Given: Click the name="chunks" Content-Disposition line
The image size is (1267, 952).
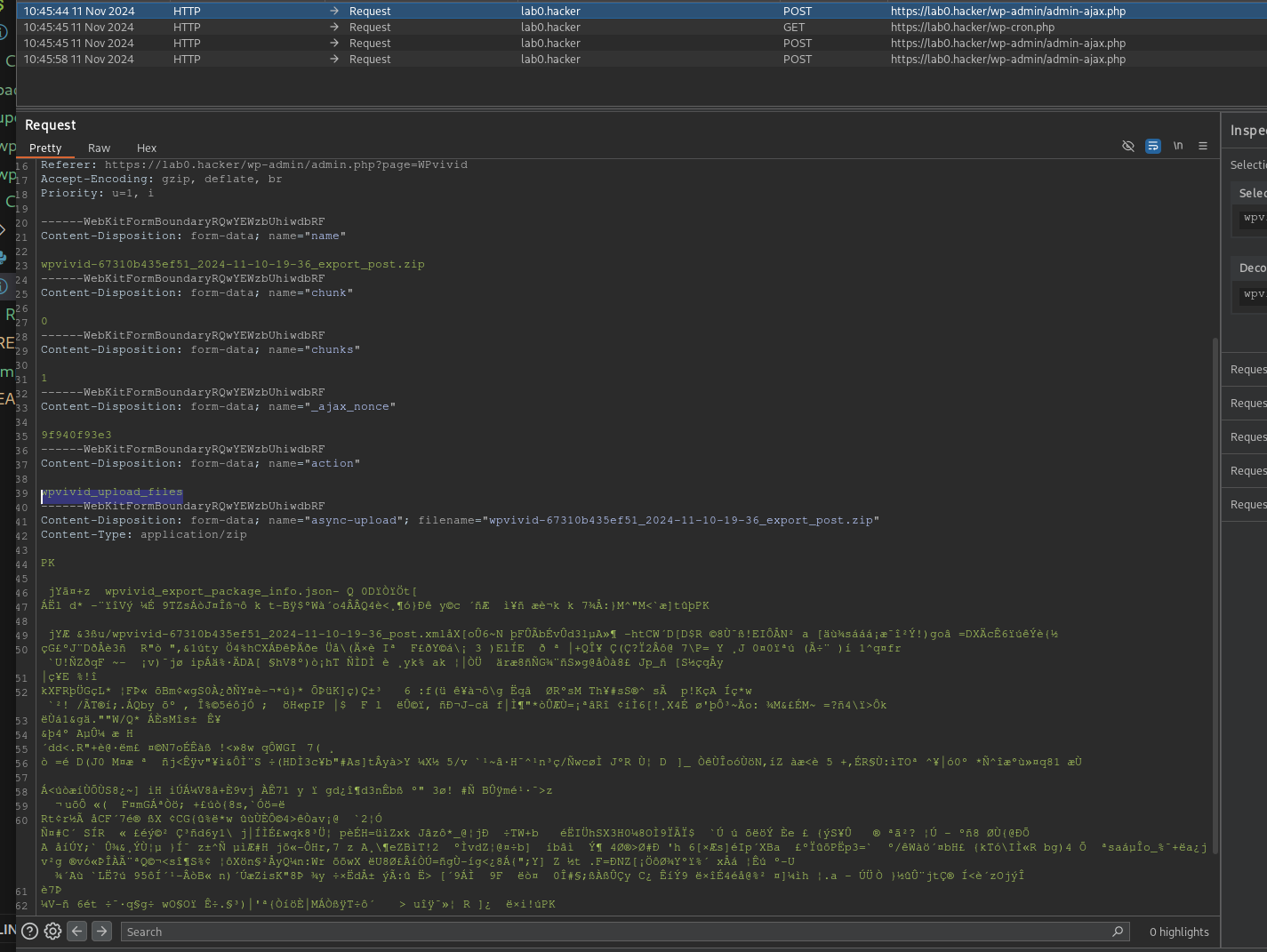Looking at the screenshot, I should [200, 349].
